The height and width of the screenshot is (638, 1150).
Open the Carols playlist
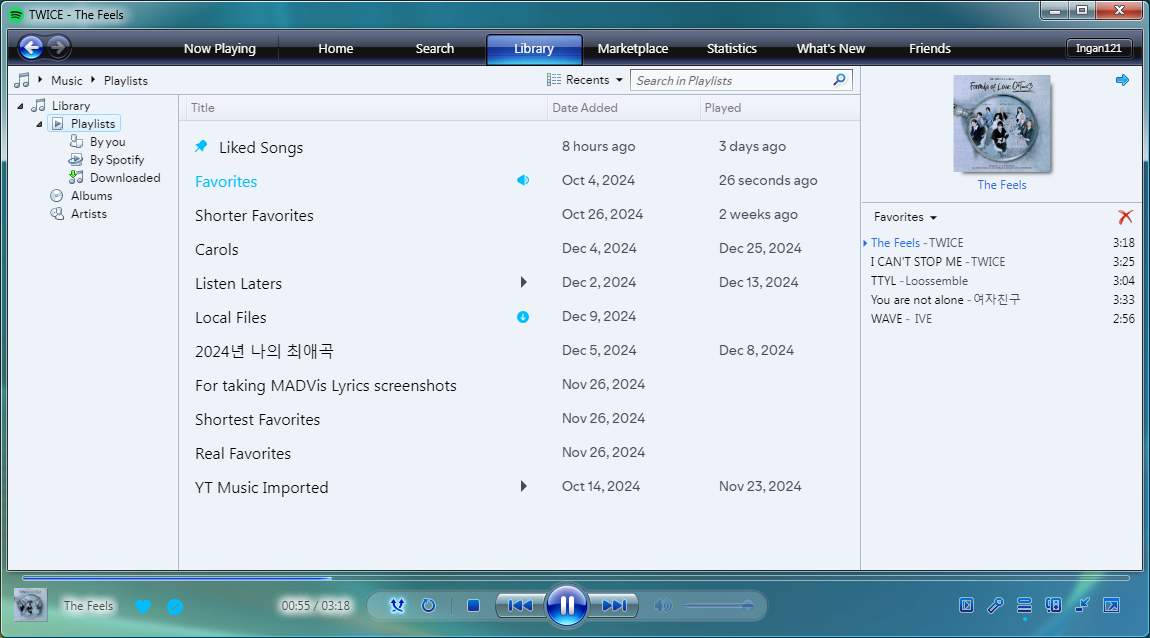click(x=216, y=249)
